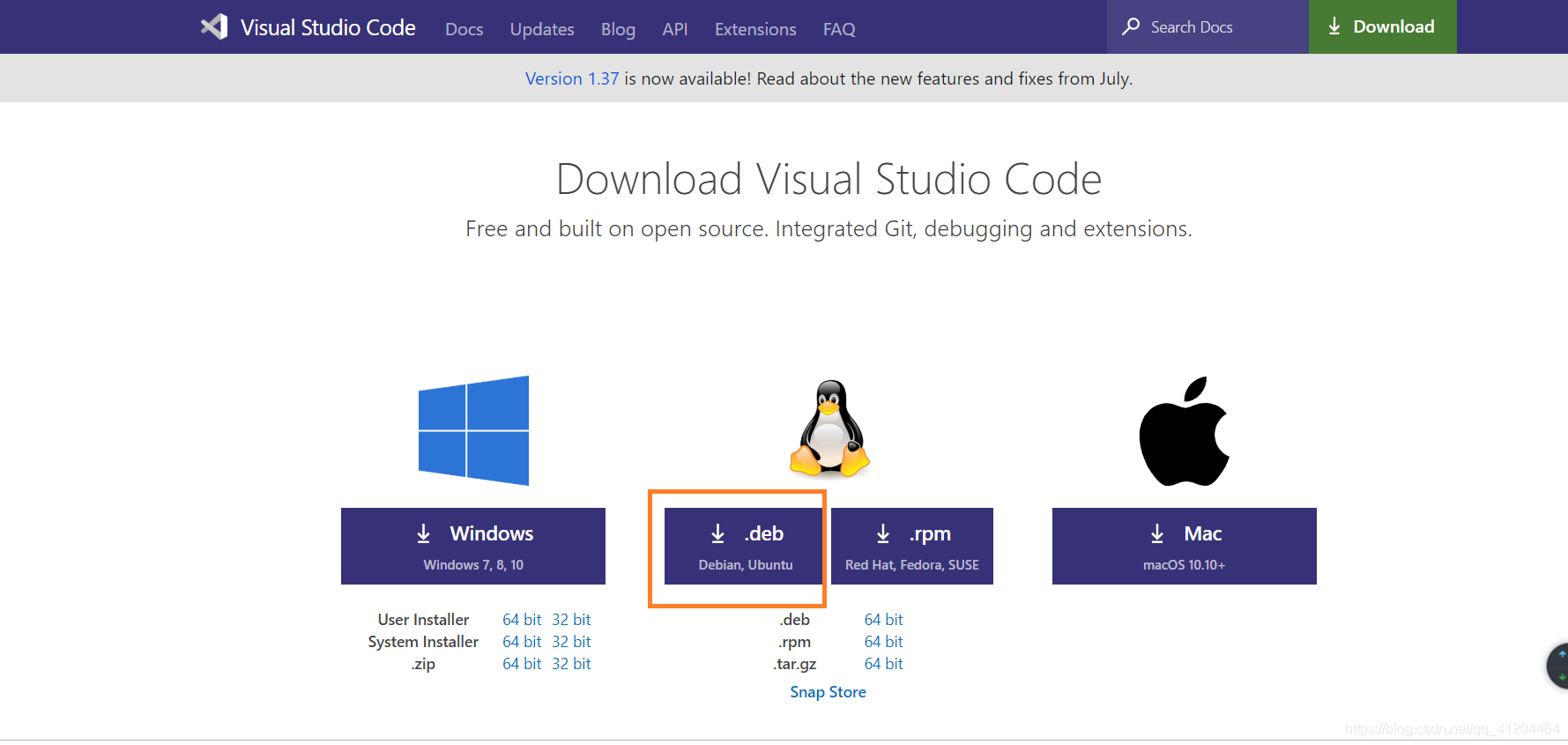Focus the Search Docs input field
1568x745 pixels.
pyautogui.click(x=1208, y=26)
